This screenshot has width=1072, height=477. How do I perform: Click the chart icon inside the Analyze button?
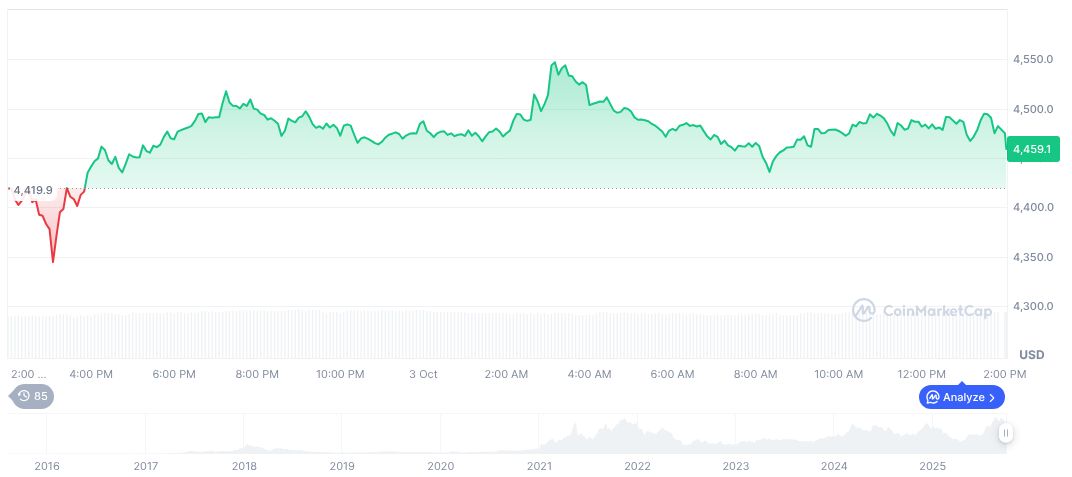(932, 397)
